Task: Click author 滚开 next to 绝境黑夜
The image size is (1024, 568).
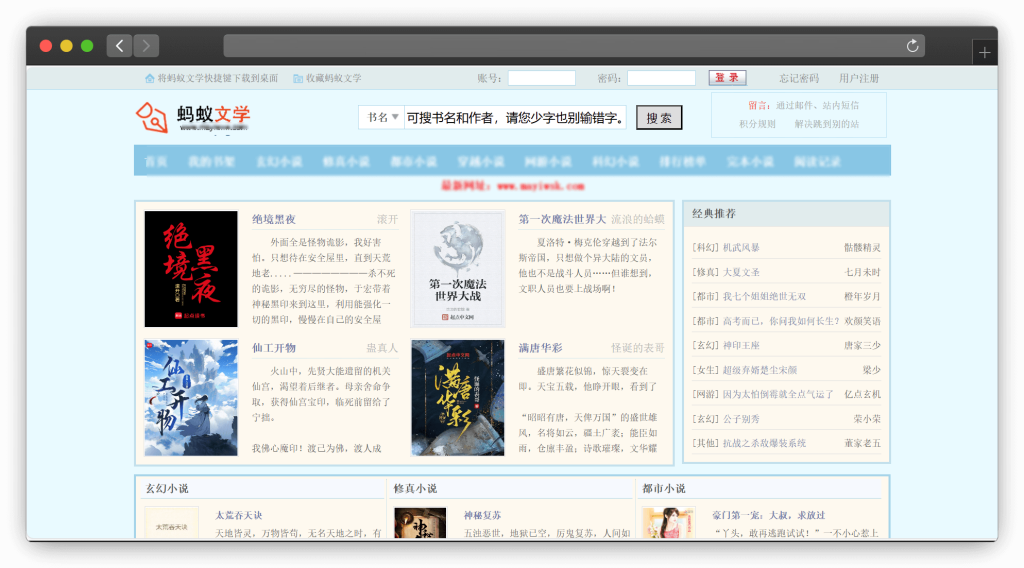Action: 387,219
